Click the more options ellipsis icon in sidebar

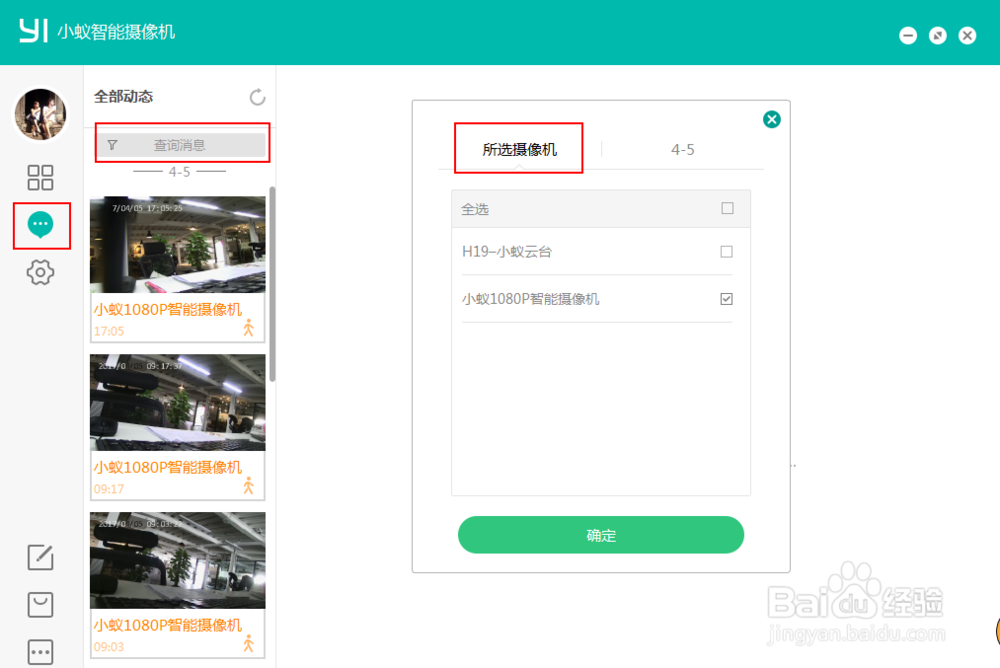click(40, 652)
